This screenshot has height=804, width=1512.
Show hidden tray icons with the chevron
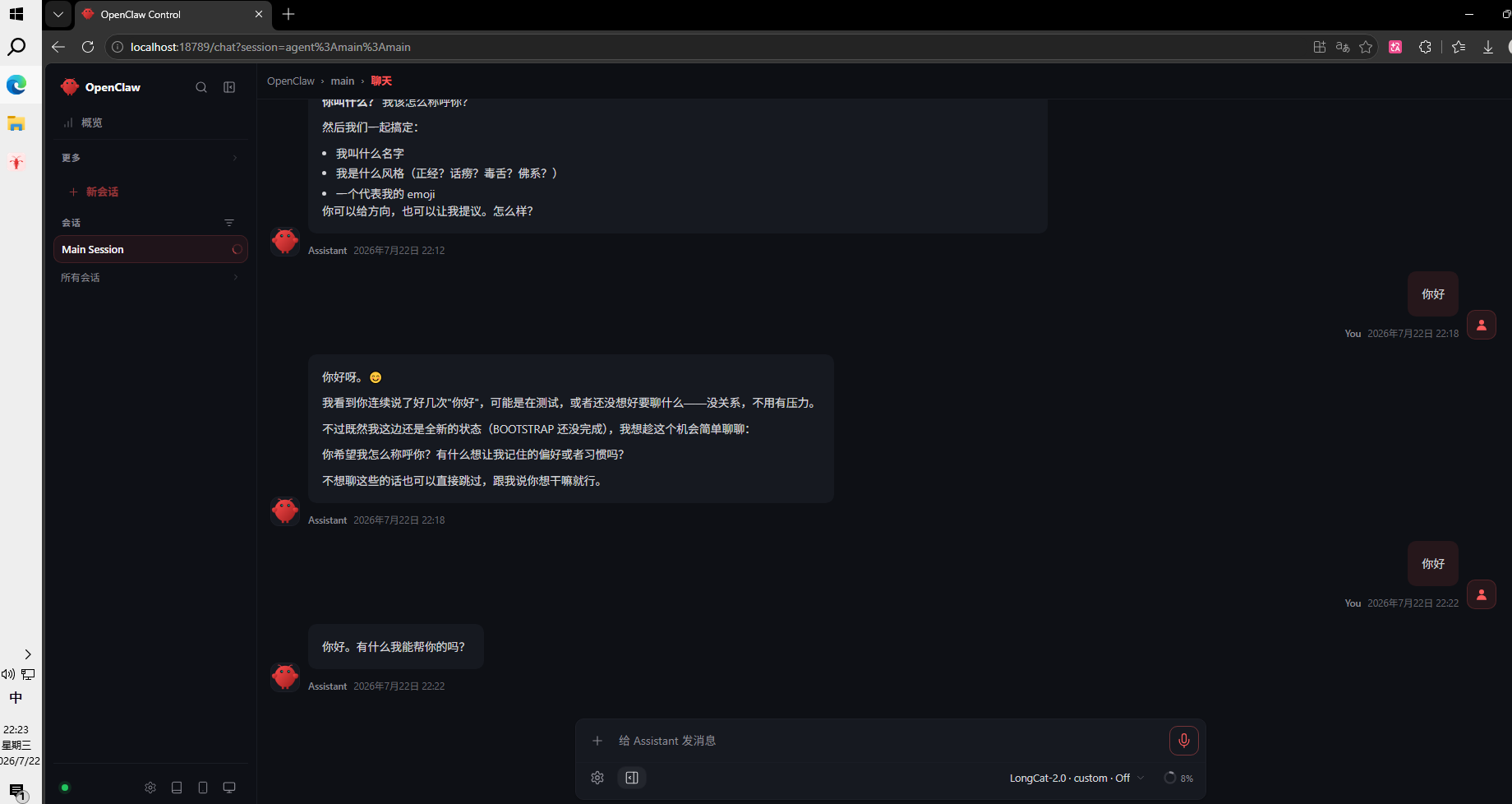tap(28, 654)
